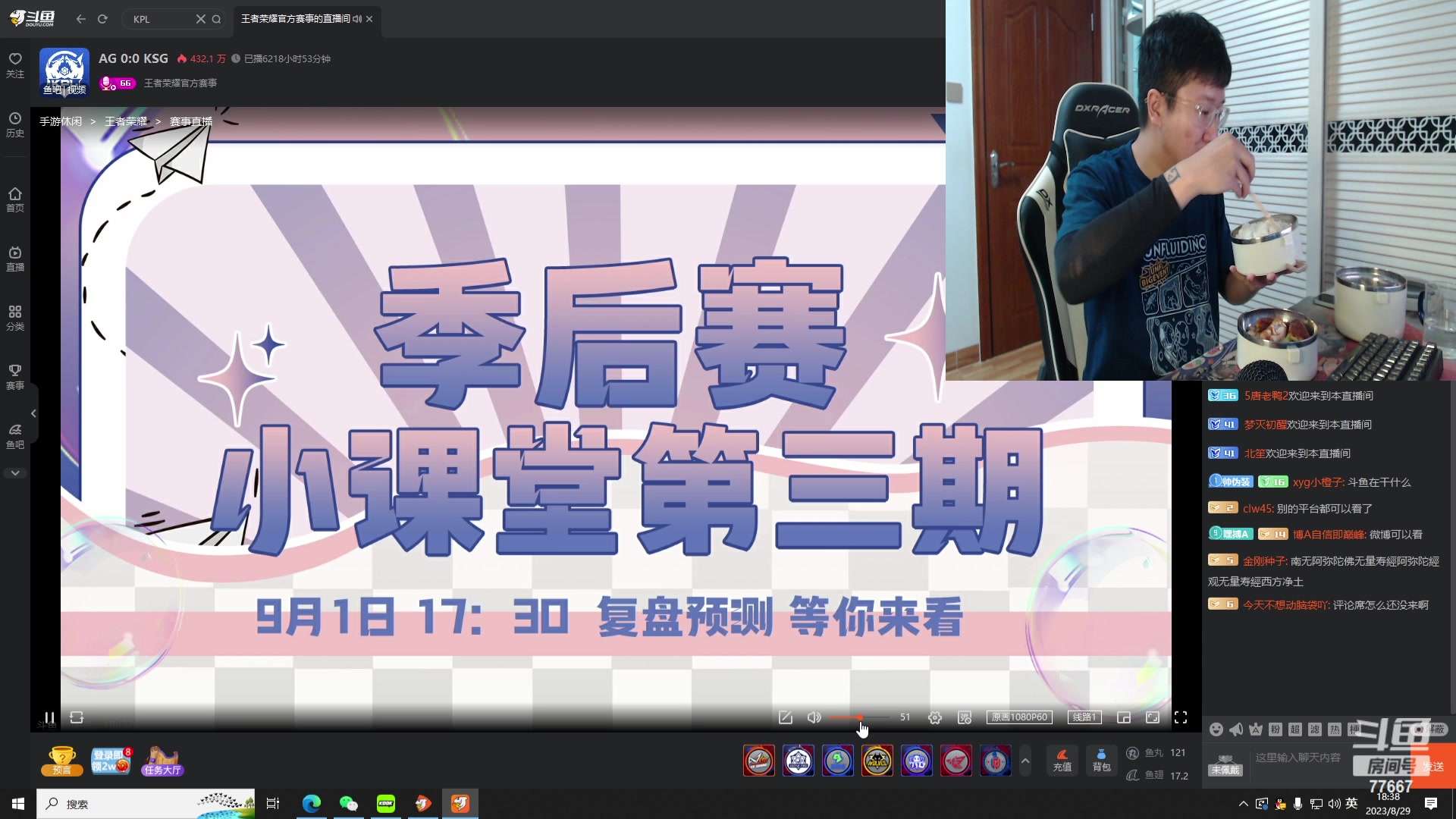The width and height of the screenshot is (1456, 819).
Task: Expand more sidebar items with down chevron
Action: (x=15, y=473)
